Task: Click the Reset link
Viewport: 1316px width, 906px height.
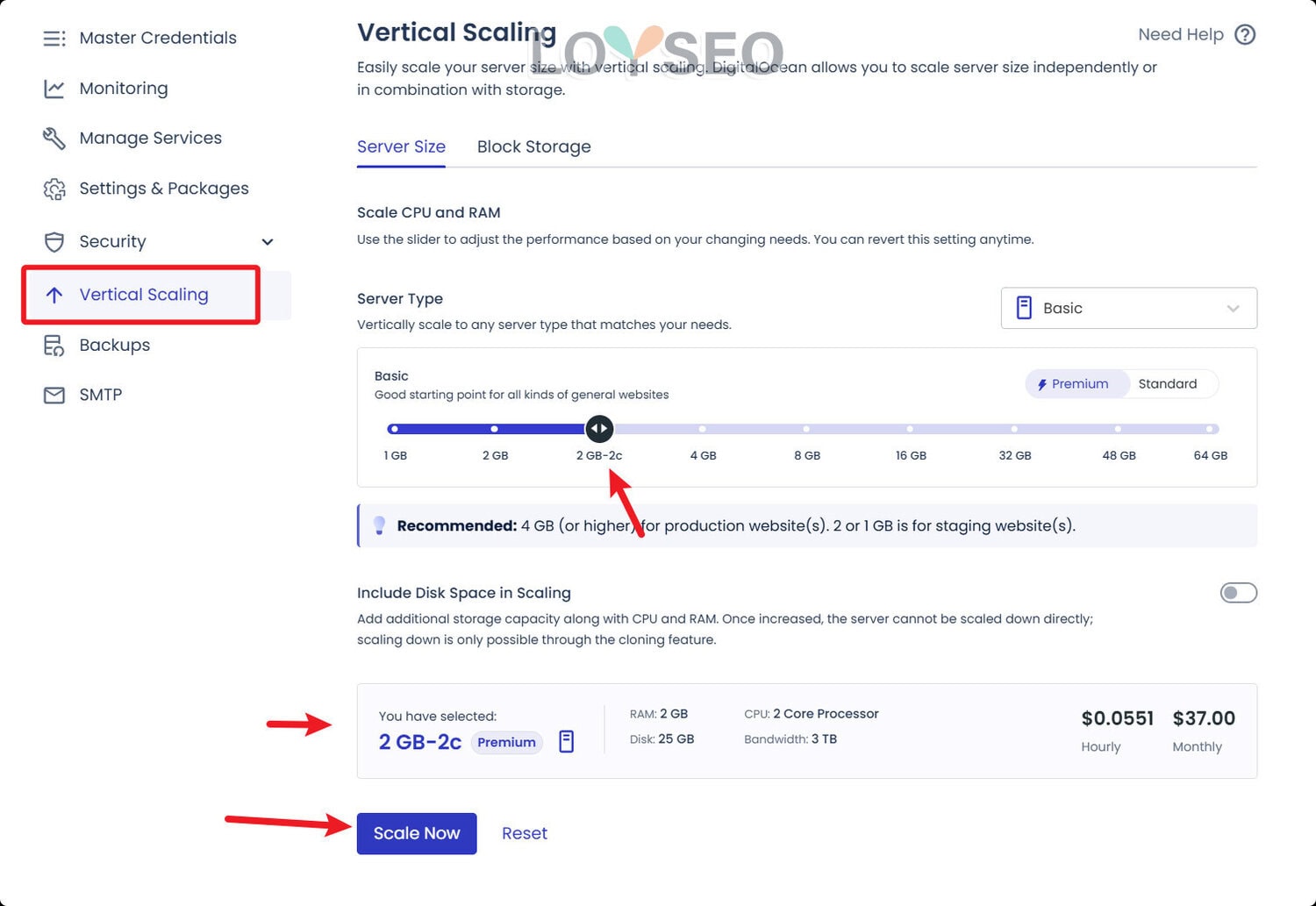Action: point(524,834)
